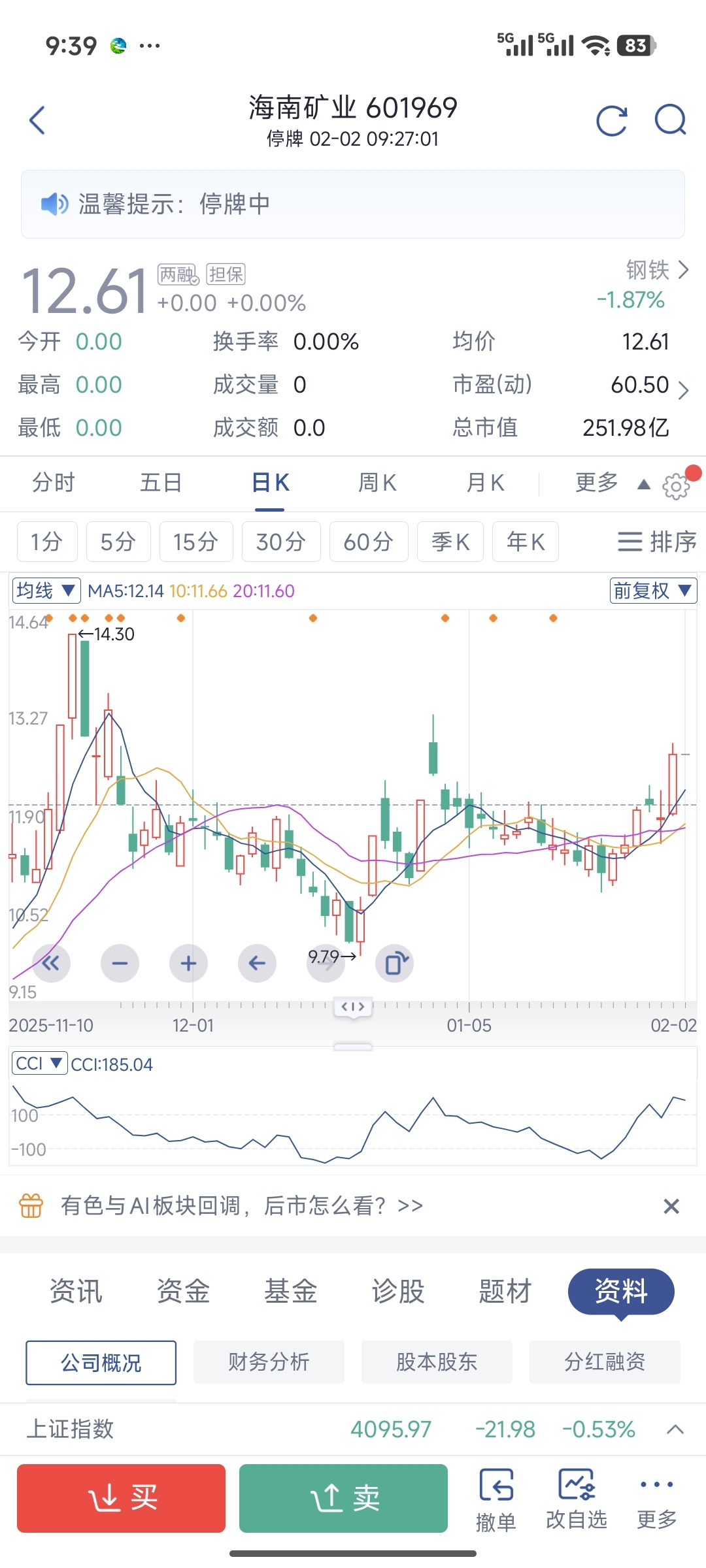Viewport: 706px width, 1568px height.
Task: Switch to the 周K tab
Action: pos(377,483)
